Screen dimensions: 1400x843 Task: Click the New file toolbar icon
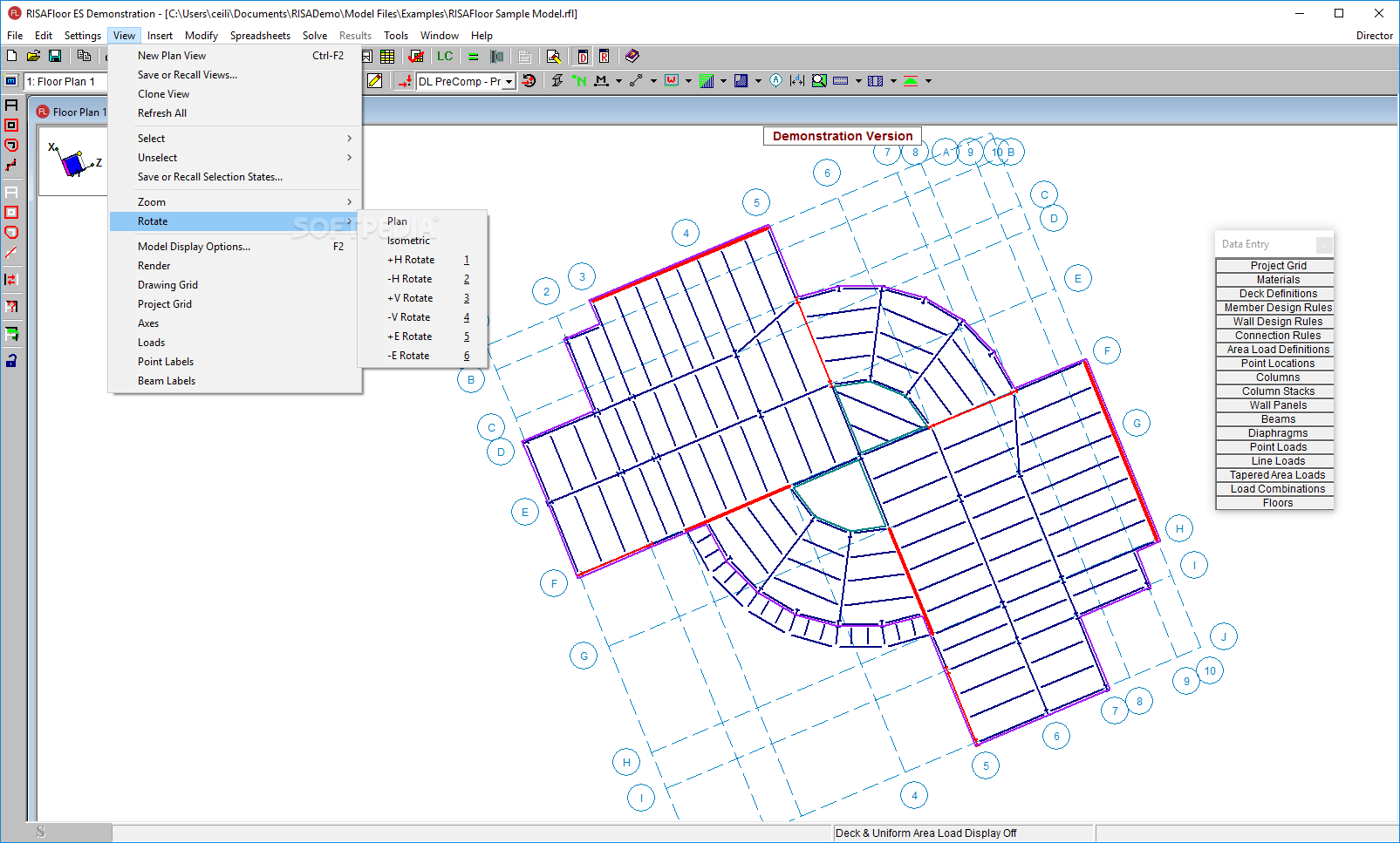(x=12, y=56)
